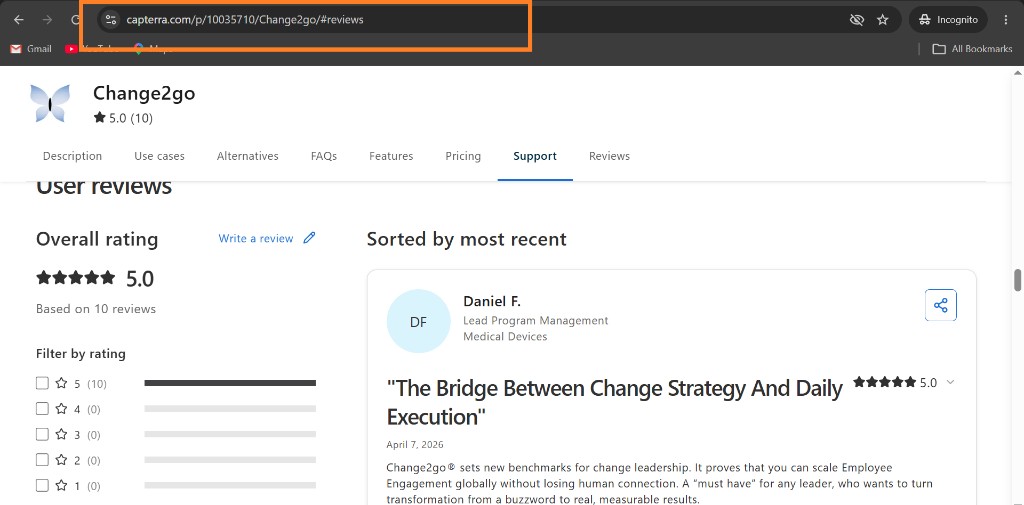Select the Support tab

click(535, 156)
